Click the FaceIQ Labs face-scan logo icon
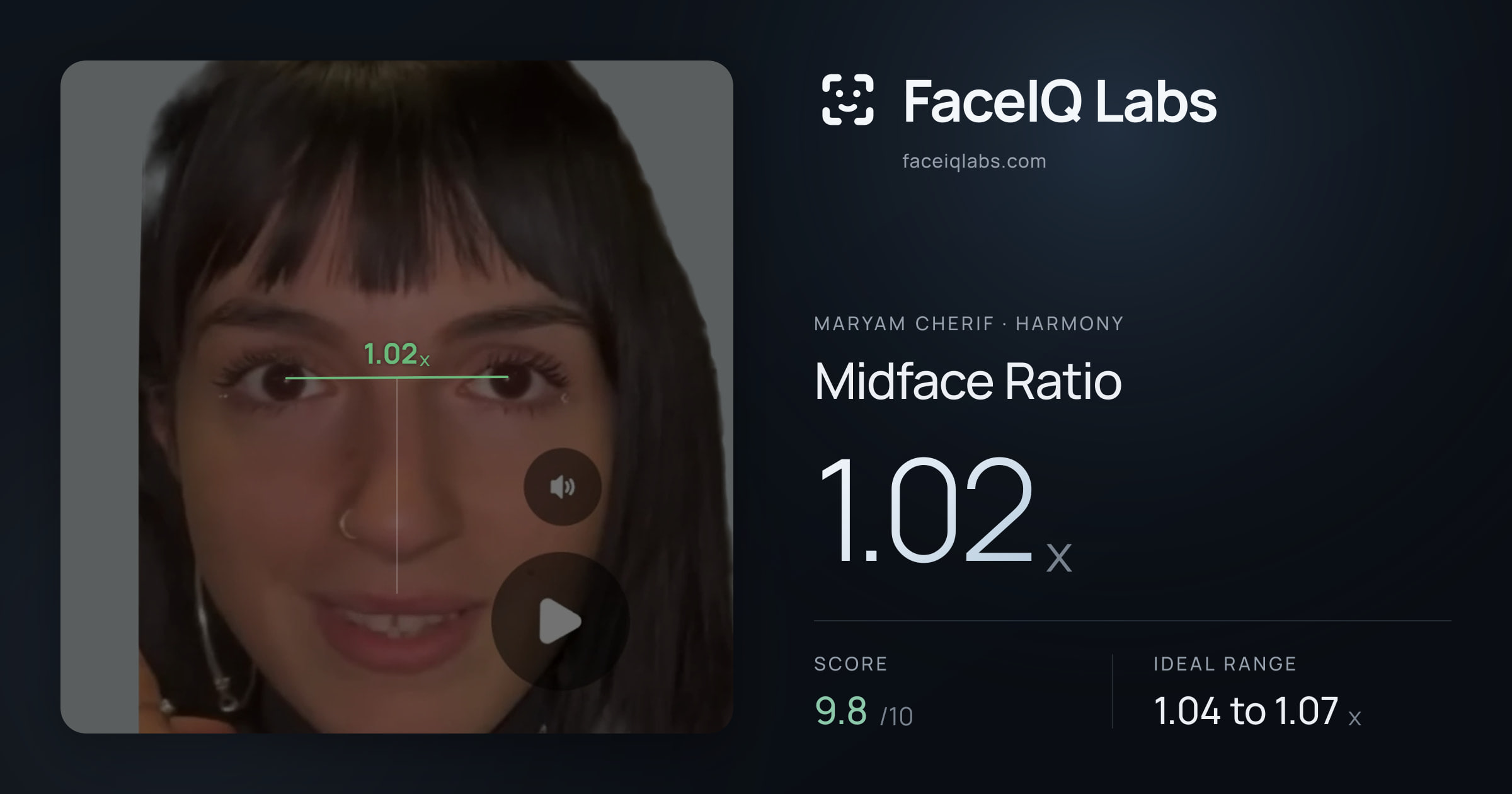Viewport: 1512px width, 794px height. pyautogui.click(x=848, y=100)
